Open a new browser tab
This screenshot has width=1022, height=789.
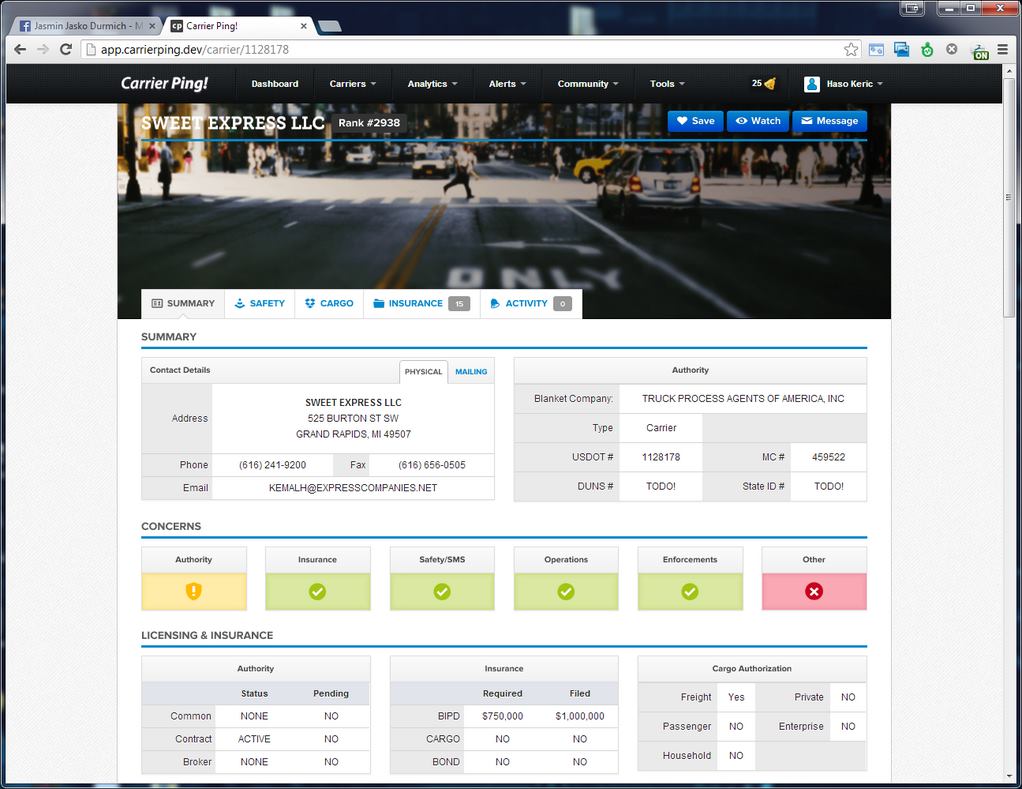tap(329, 26)
